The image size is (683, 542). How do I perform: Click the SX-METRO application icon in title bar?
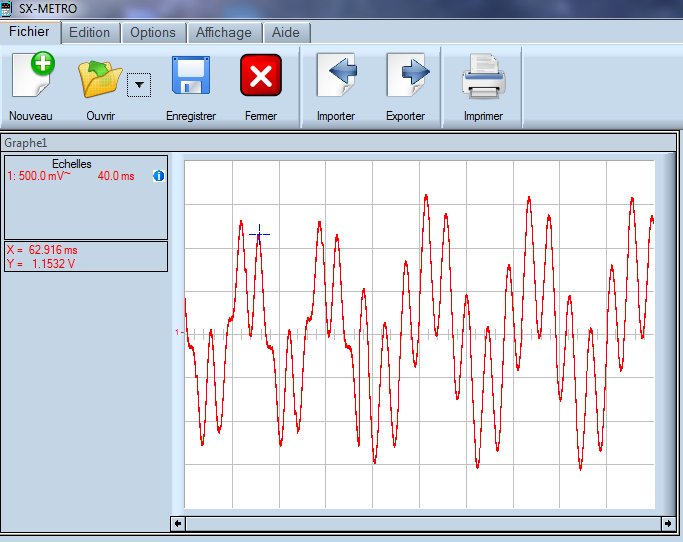(x=6, y=8)
